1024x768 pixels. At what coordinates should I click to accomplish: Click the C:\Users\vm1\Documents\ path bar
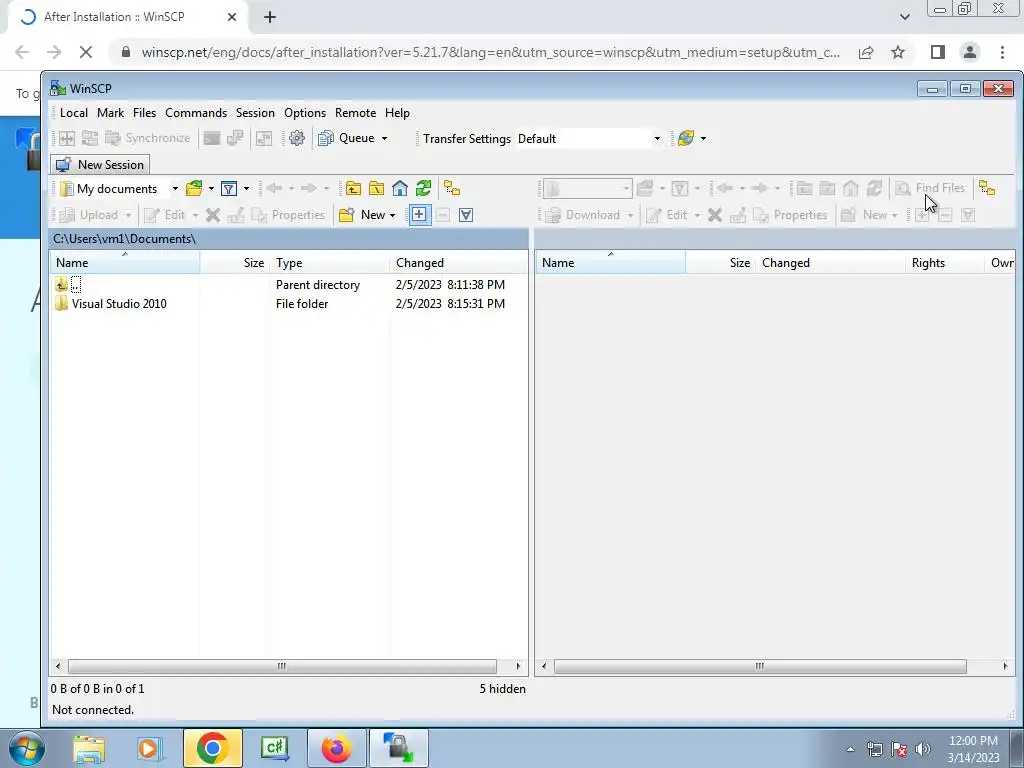(x=289, y=239)
